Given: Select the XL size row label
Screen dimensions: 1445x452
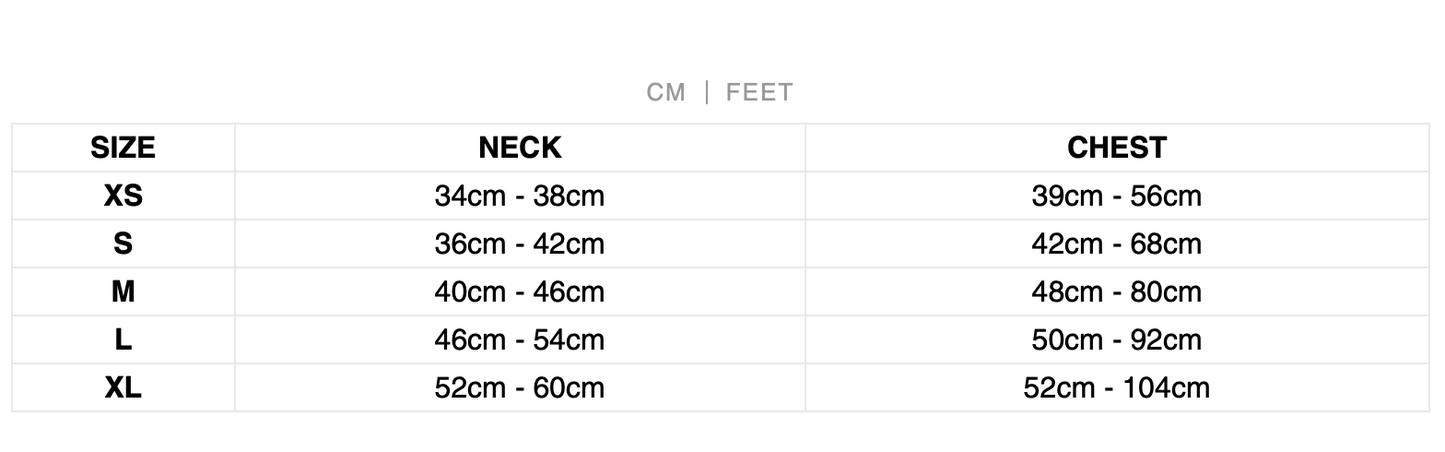Looking at the screenshot, I should pos(123,388).
